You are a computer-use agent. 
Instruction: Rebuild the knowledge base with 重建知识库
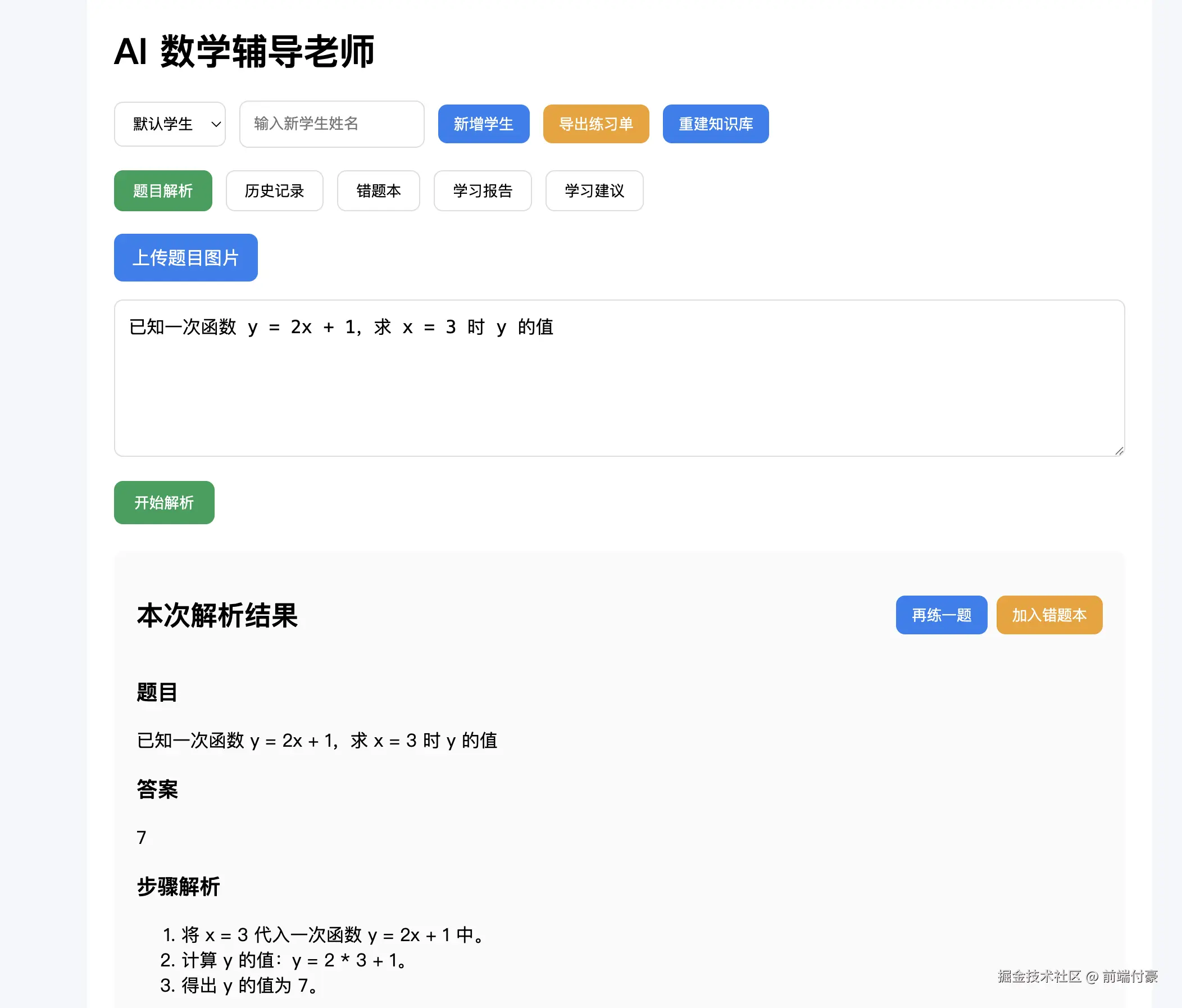(x=715, y=124)
